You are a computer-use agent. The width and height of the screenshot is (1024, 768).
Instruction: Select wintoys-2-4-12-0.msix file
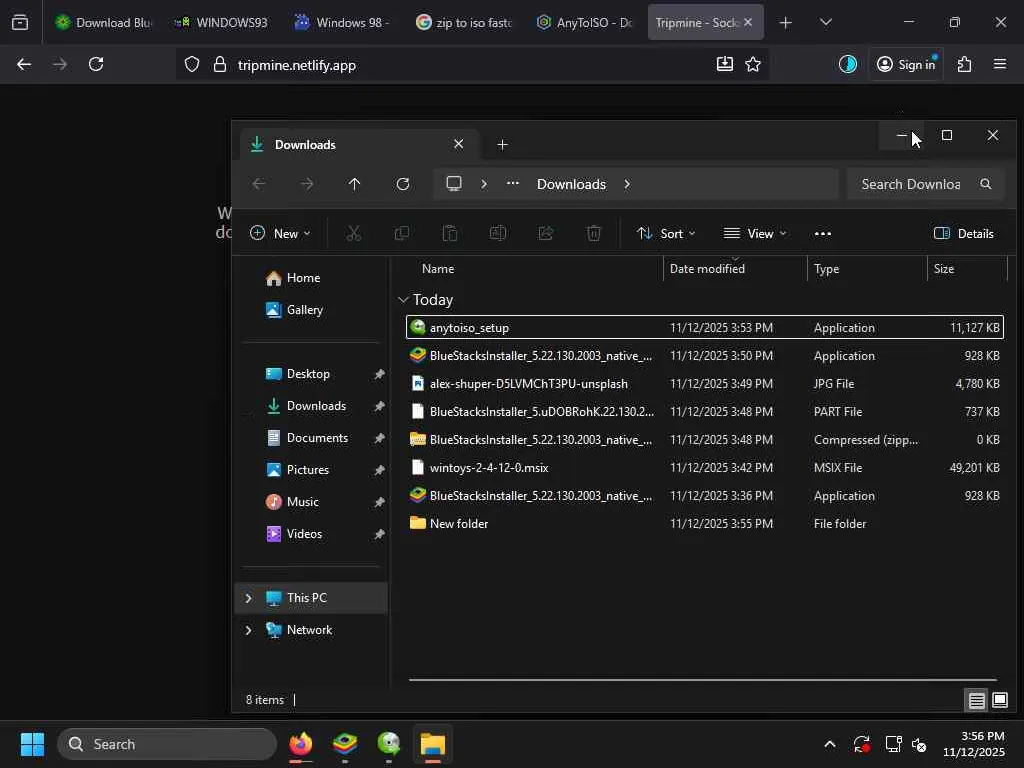705,468
